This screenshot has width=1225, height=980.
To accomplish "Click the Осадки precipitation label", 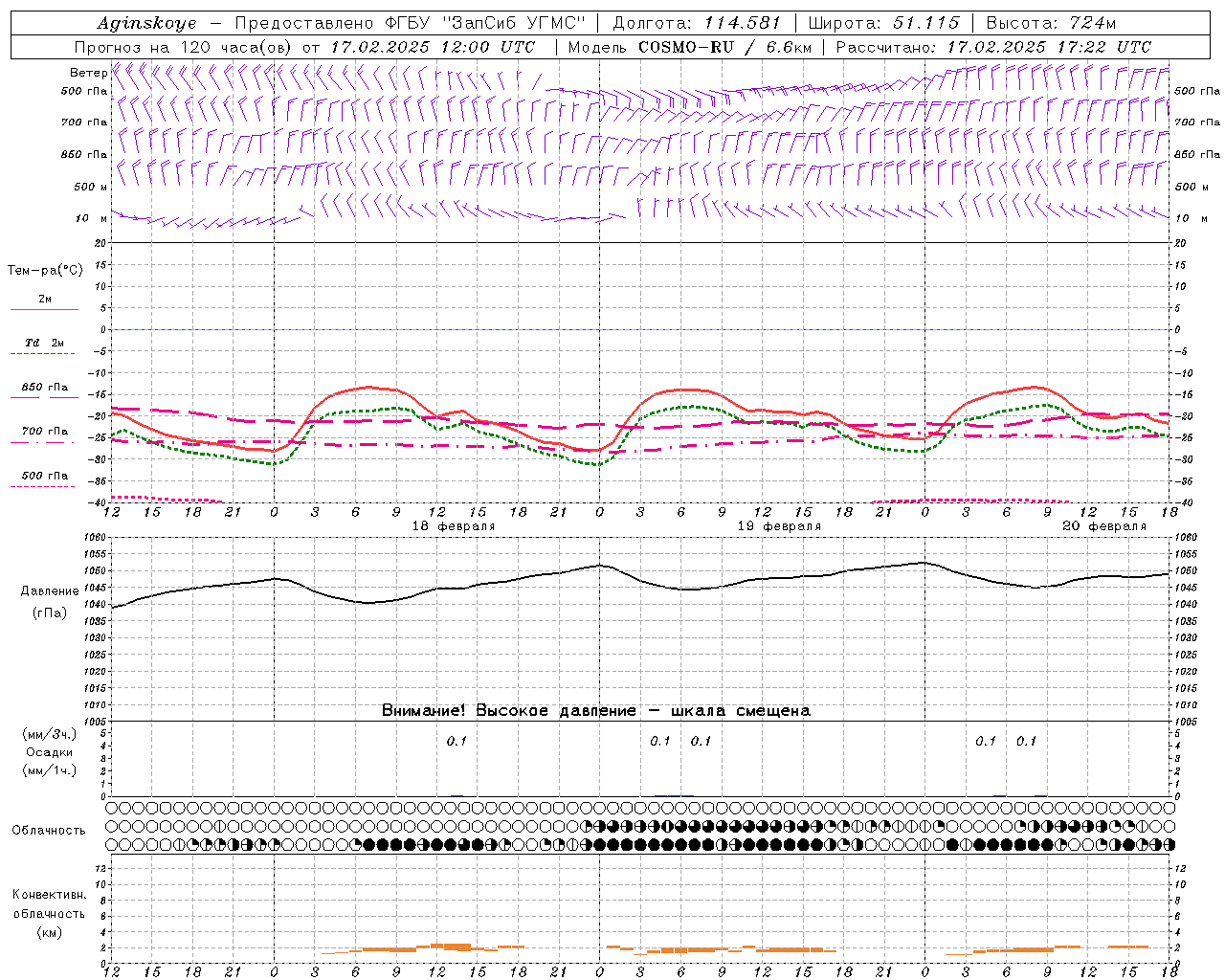I will point(49,752).
